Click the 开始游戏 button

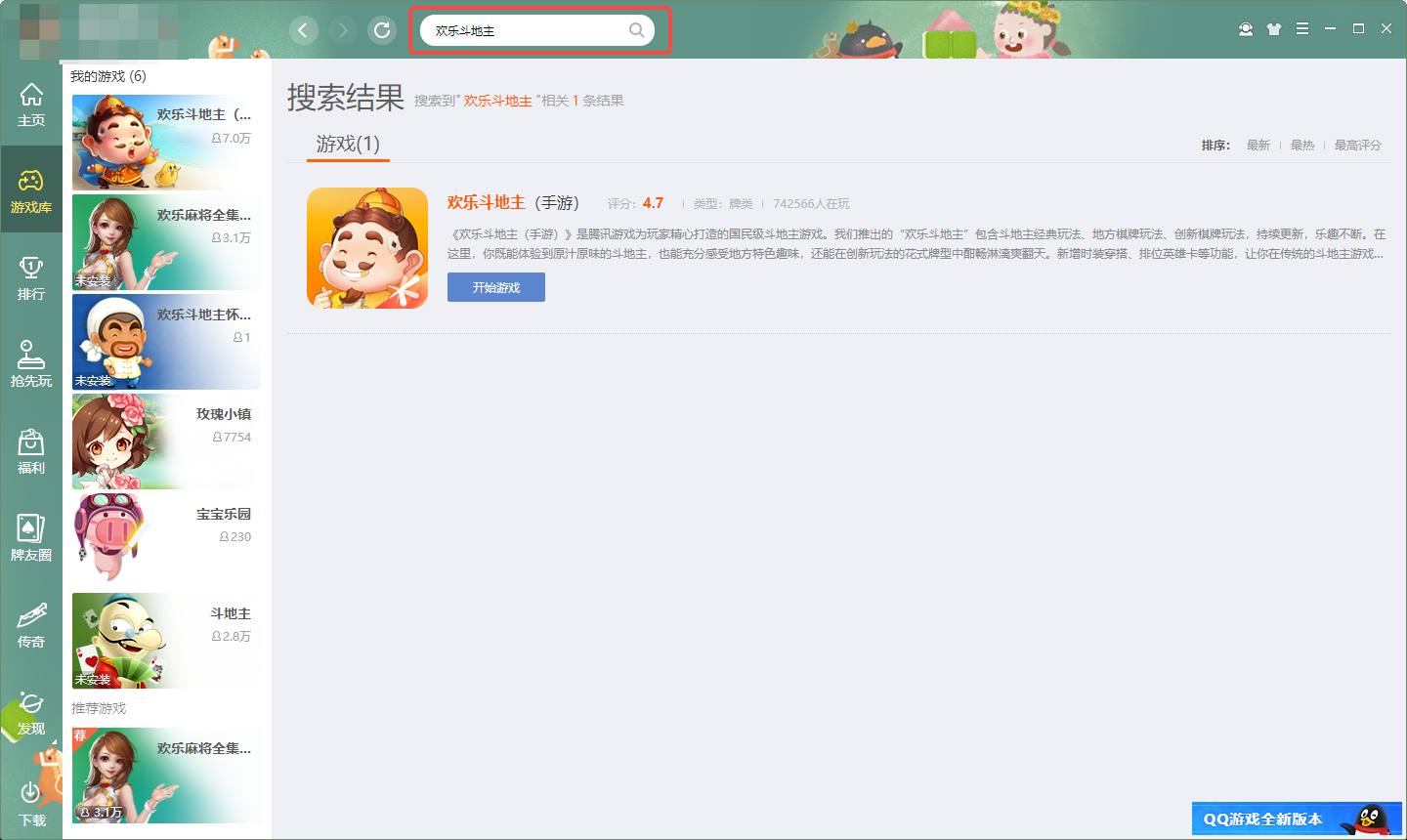click(x=495, y=286)
